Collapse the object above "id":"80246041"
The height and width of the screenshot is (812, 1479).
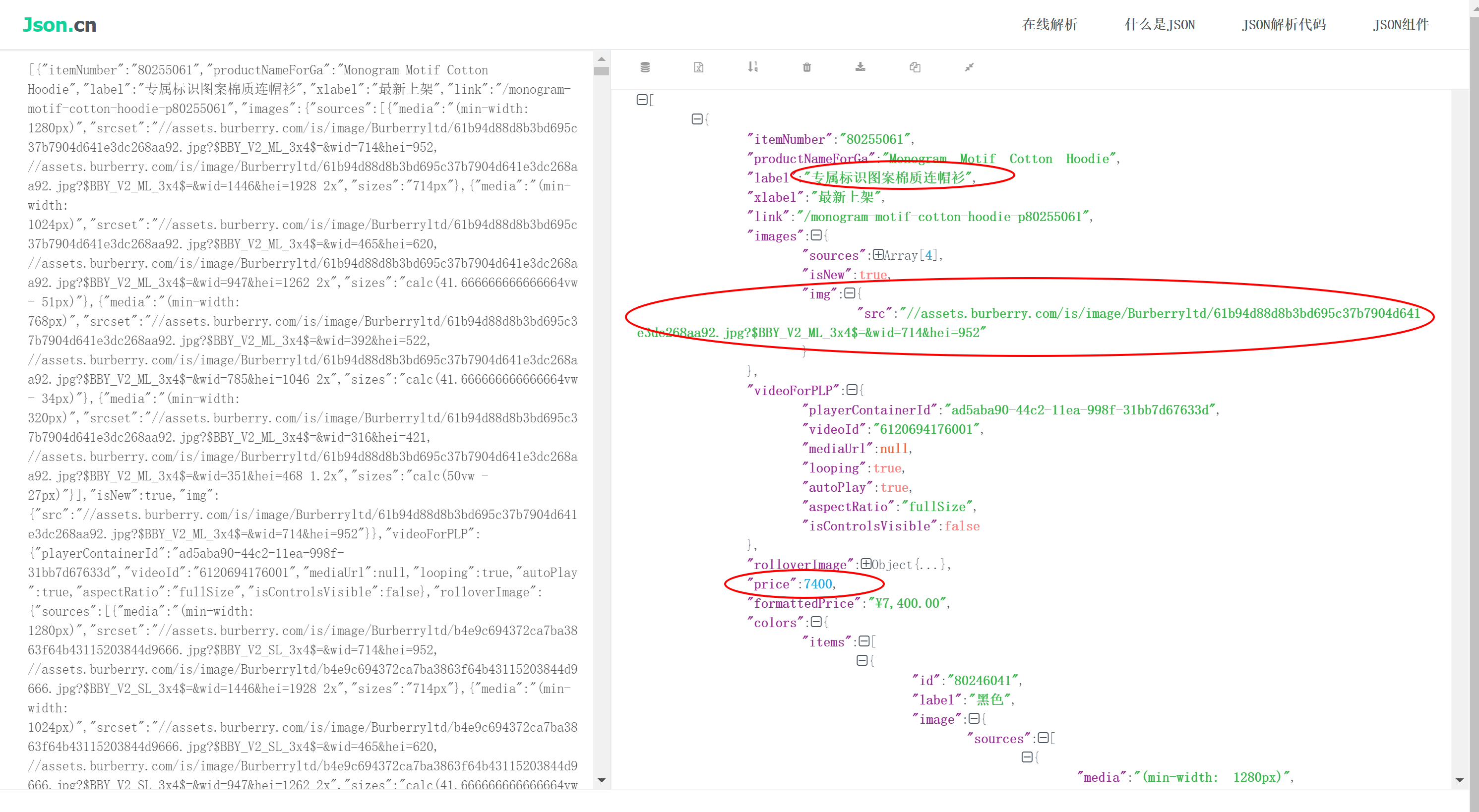862,660
